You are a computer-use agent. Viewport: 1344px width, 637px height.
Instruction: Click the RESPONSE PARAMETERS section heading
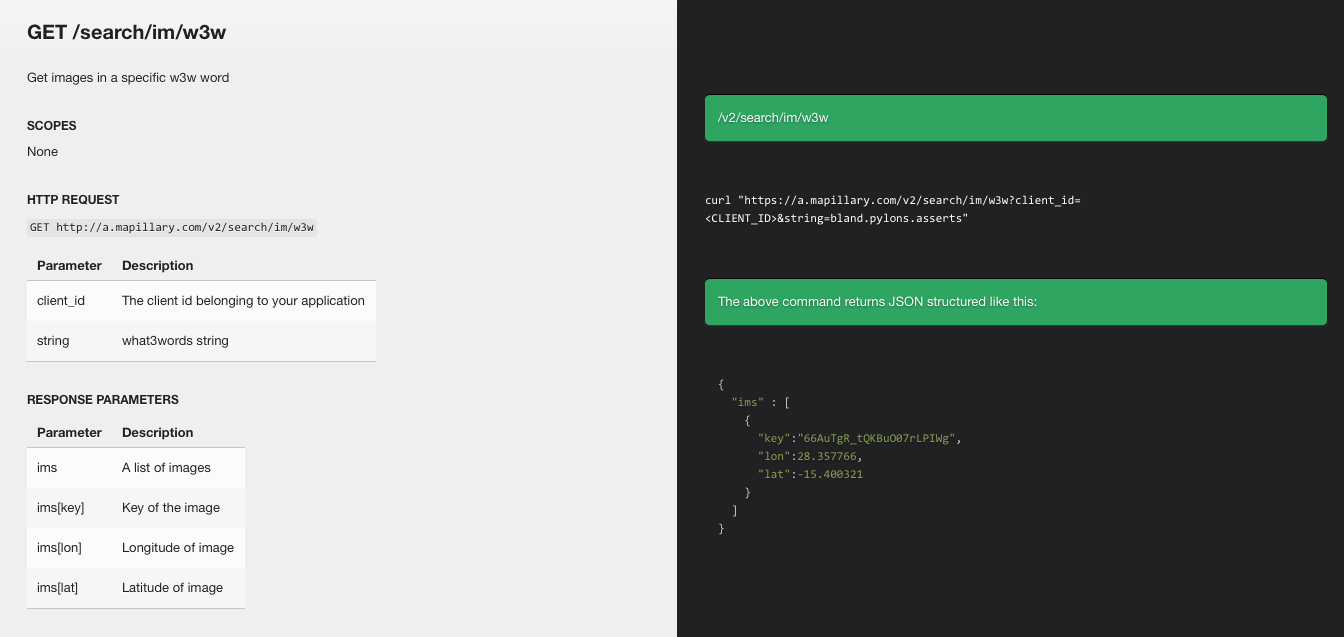point(103,400)
